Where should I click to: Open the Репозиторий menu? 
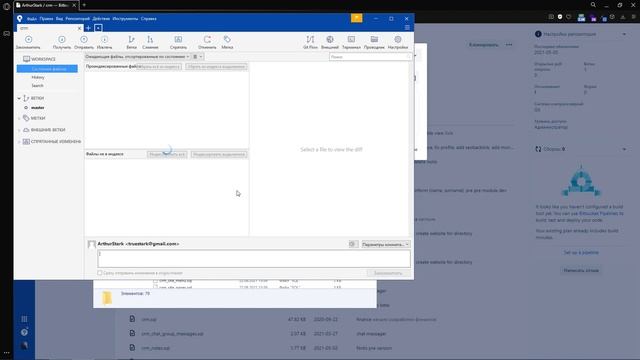tap(78, 19)
